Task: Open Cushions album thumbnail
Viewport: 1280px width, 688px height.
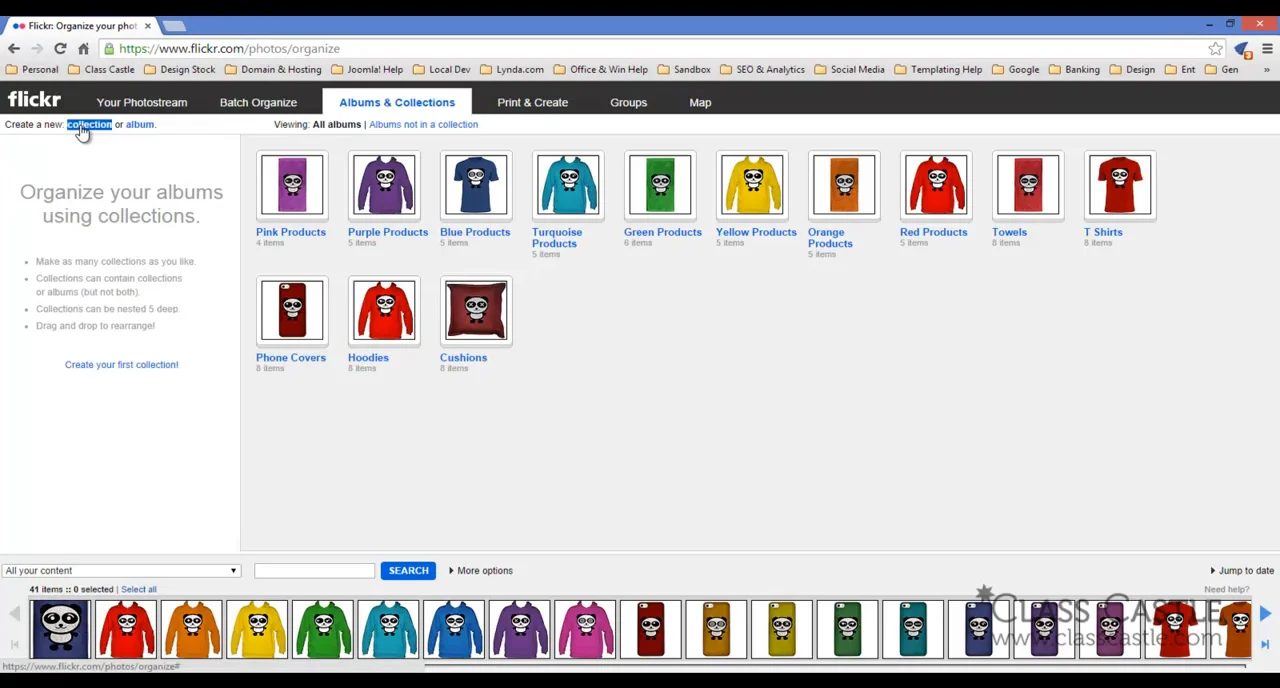Action: tap(476, 310)
